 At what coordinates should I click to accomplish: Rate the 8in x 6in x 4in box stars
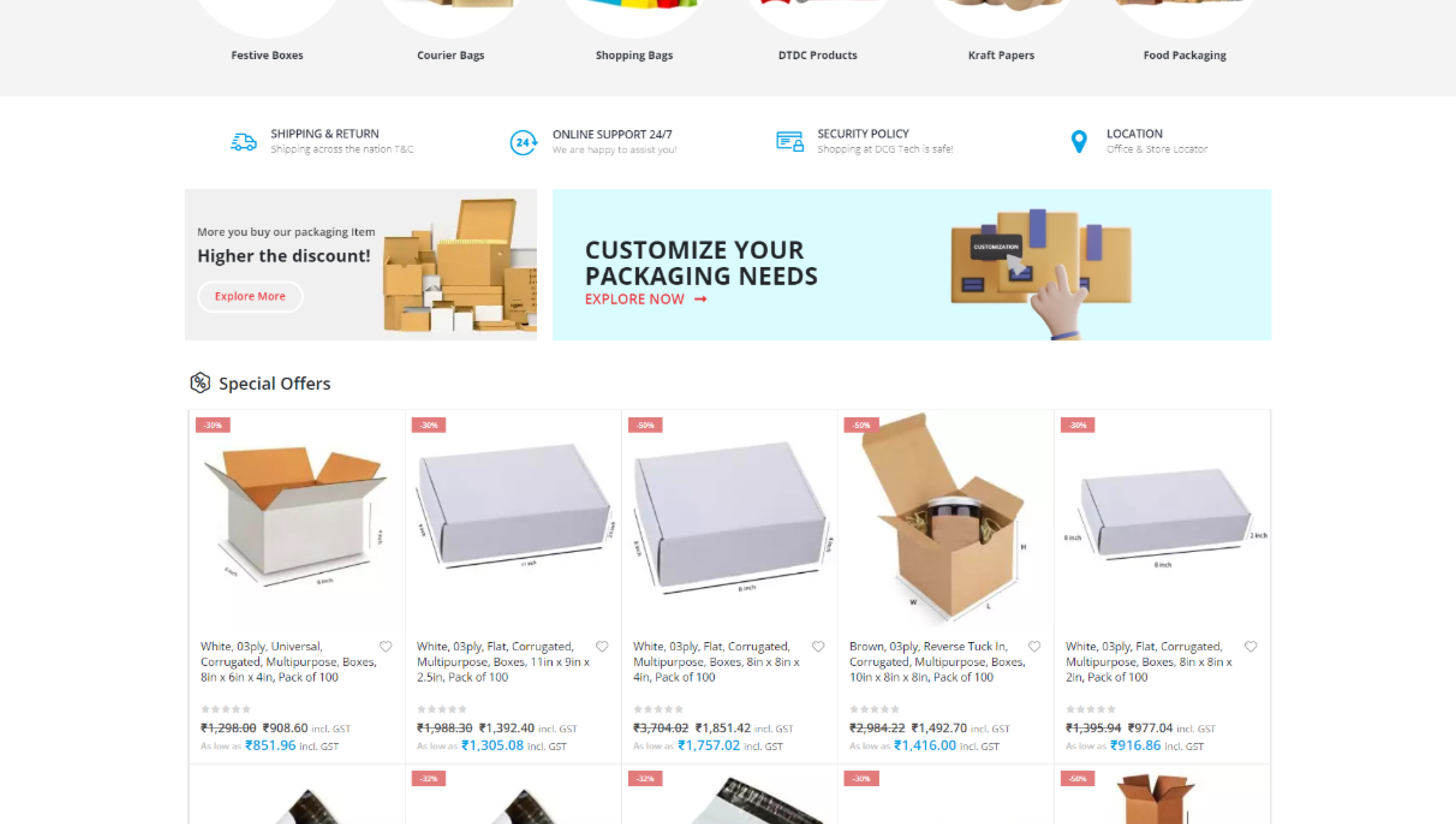click(x=226, y=709)
